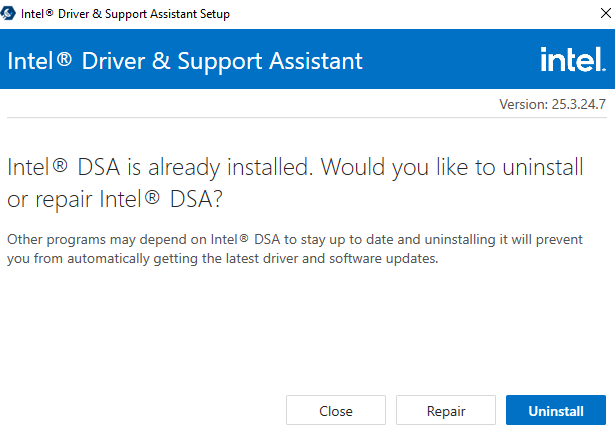Click the 'already installed' heading text
This screenshot has height=434, width=615.
[295, 183]
